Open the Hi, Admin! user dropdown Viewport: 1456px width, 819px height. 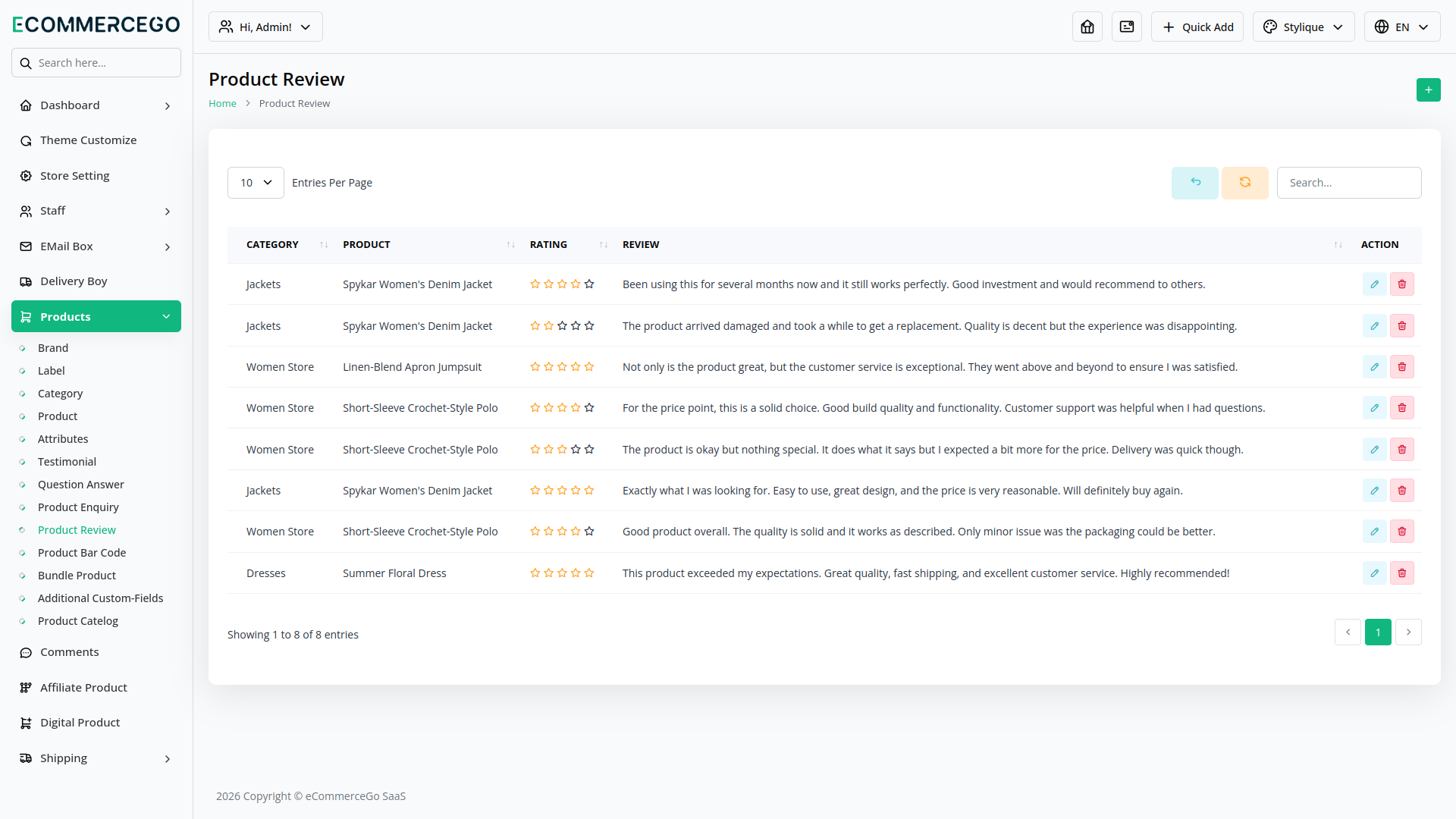[265, 27]
